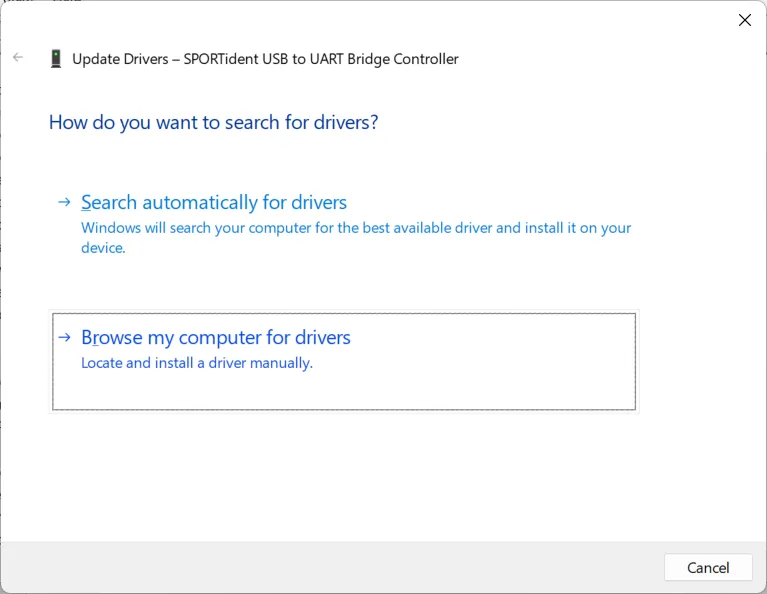
Task: Click the blank area between the two driver options
Action: pos(340,285)
